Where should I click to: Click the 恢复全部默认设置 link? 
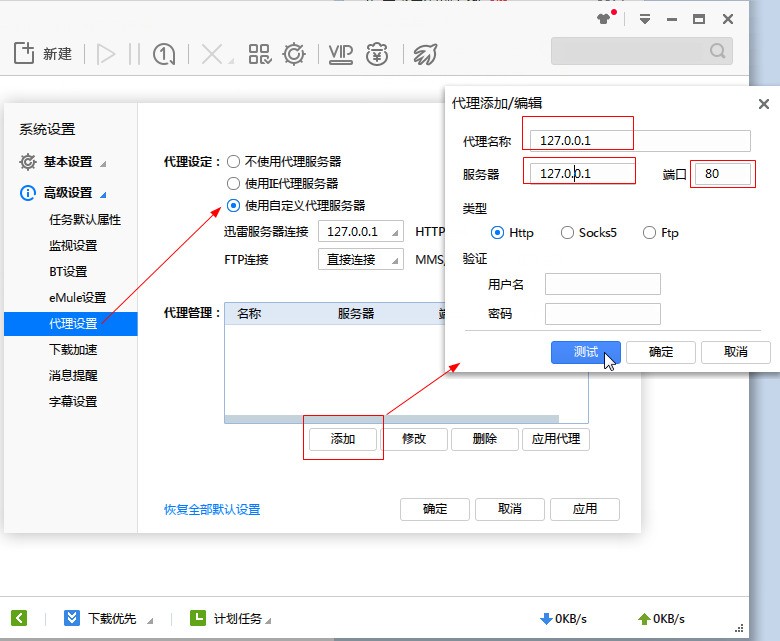point(212,509)
